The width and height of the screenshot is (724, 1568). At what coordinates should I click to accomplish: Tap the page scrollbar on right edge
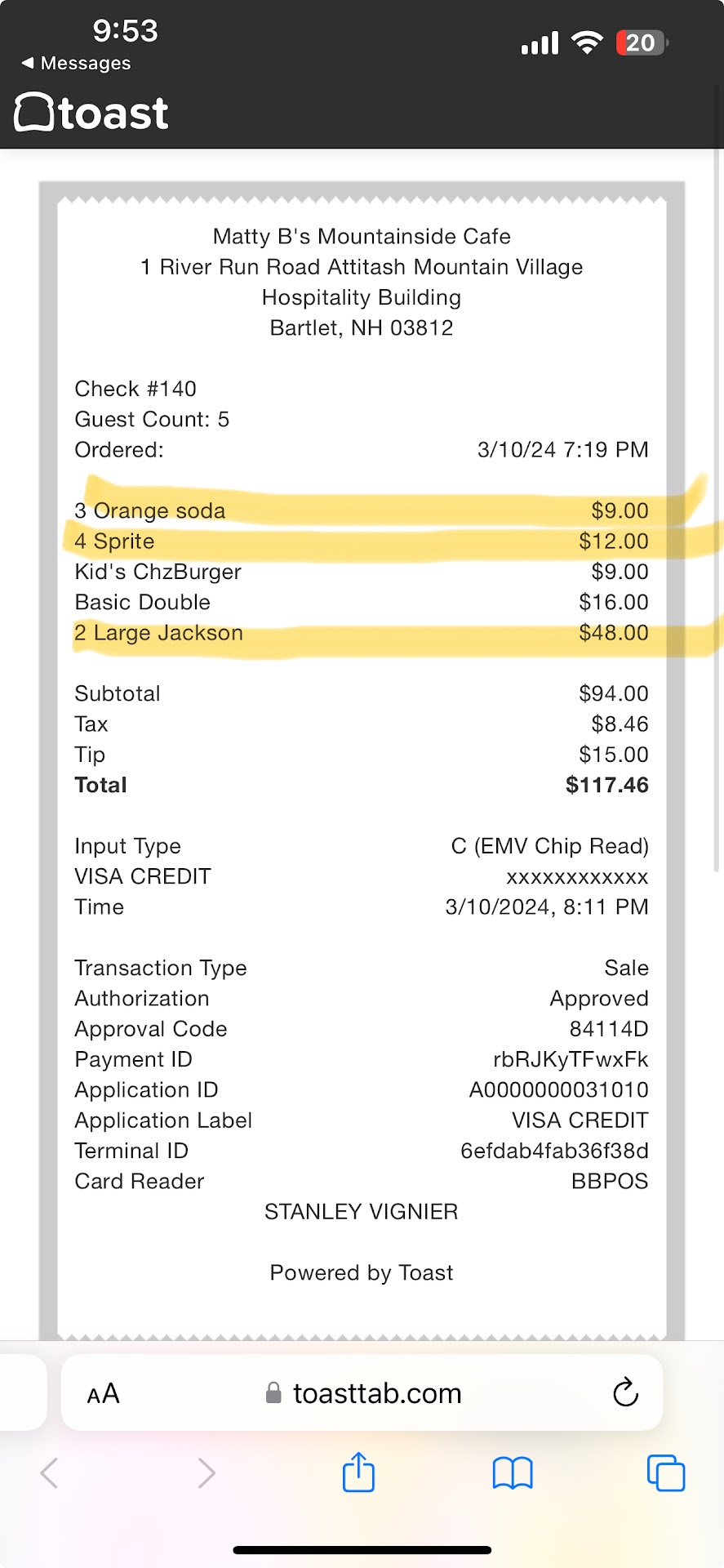(x=717, y=490)
